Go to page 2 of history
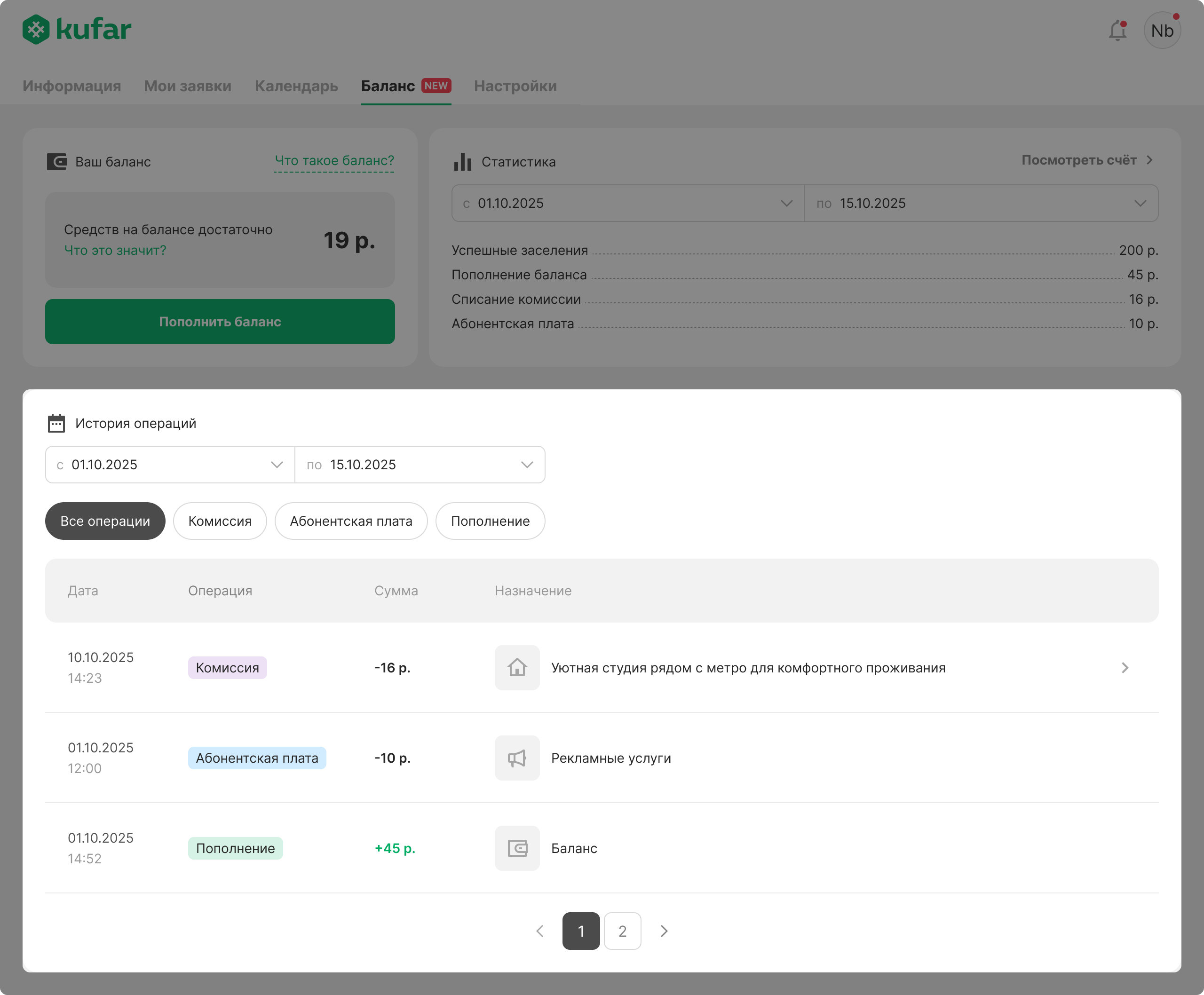 622,931
